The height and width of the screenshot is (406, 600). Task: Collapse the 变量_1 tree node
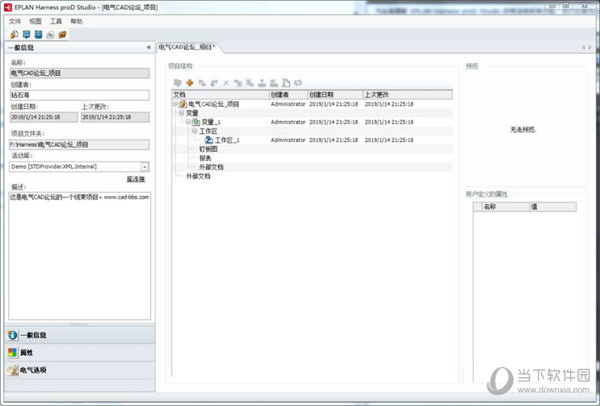188,122
